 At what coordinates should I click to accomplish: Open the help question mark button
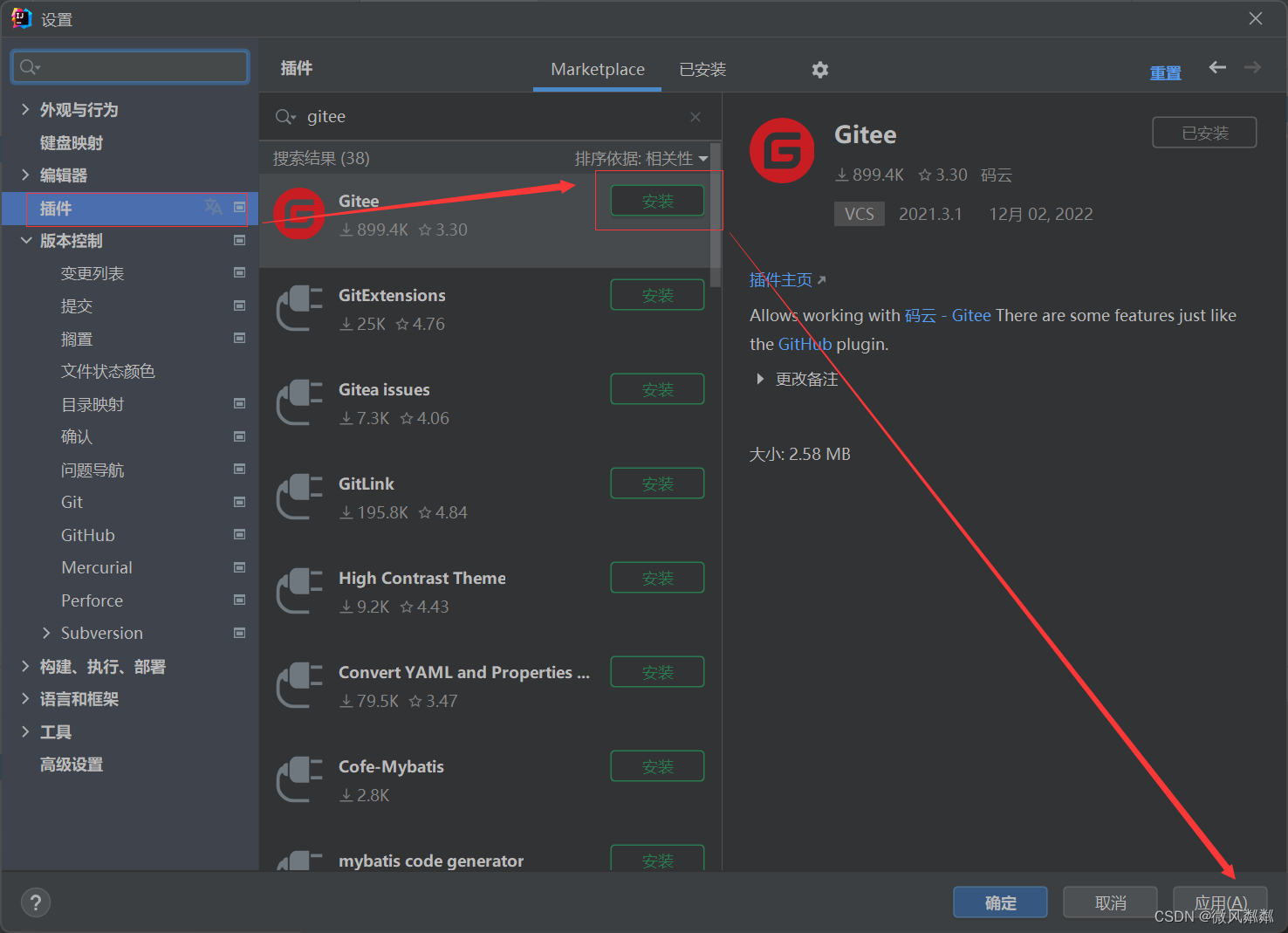(36, 902)
